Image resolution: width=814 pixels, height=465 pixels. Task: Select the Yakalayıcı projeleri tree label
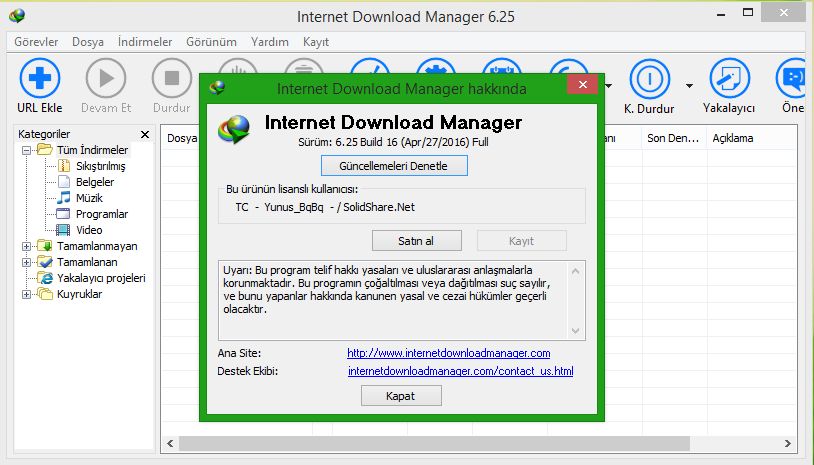pos(101,278)
